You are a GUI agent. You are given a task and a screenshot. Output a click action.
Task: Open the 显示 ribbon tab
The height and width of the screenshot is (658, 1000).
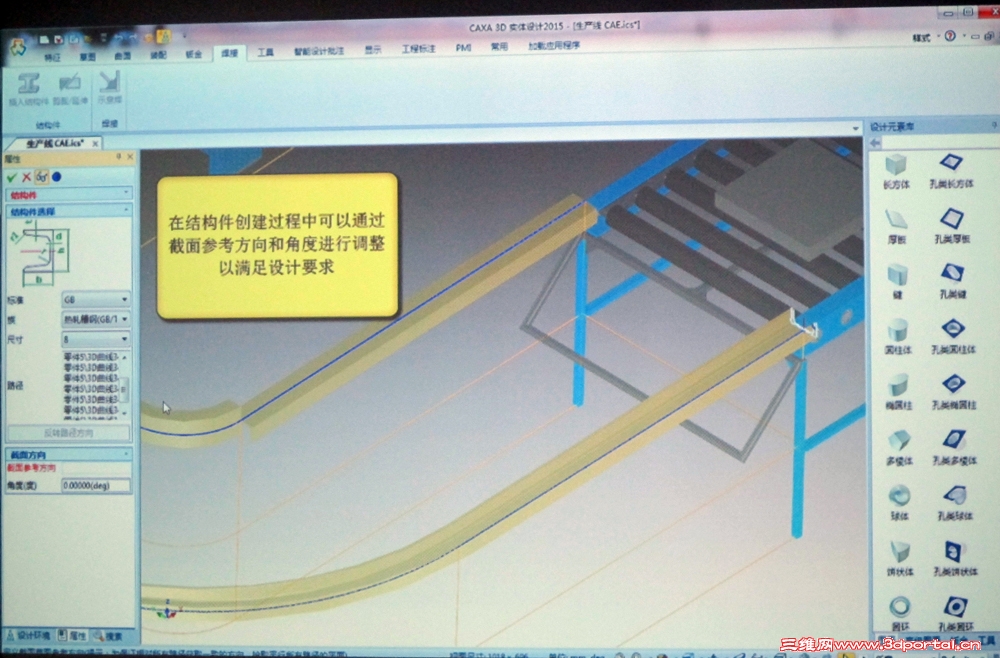pyautogui.click(x=373, y=50)
